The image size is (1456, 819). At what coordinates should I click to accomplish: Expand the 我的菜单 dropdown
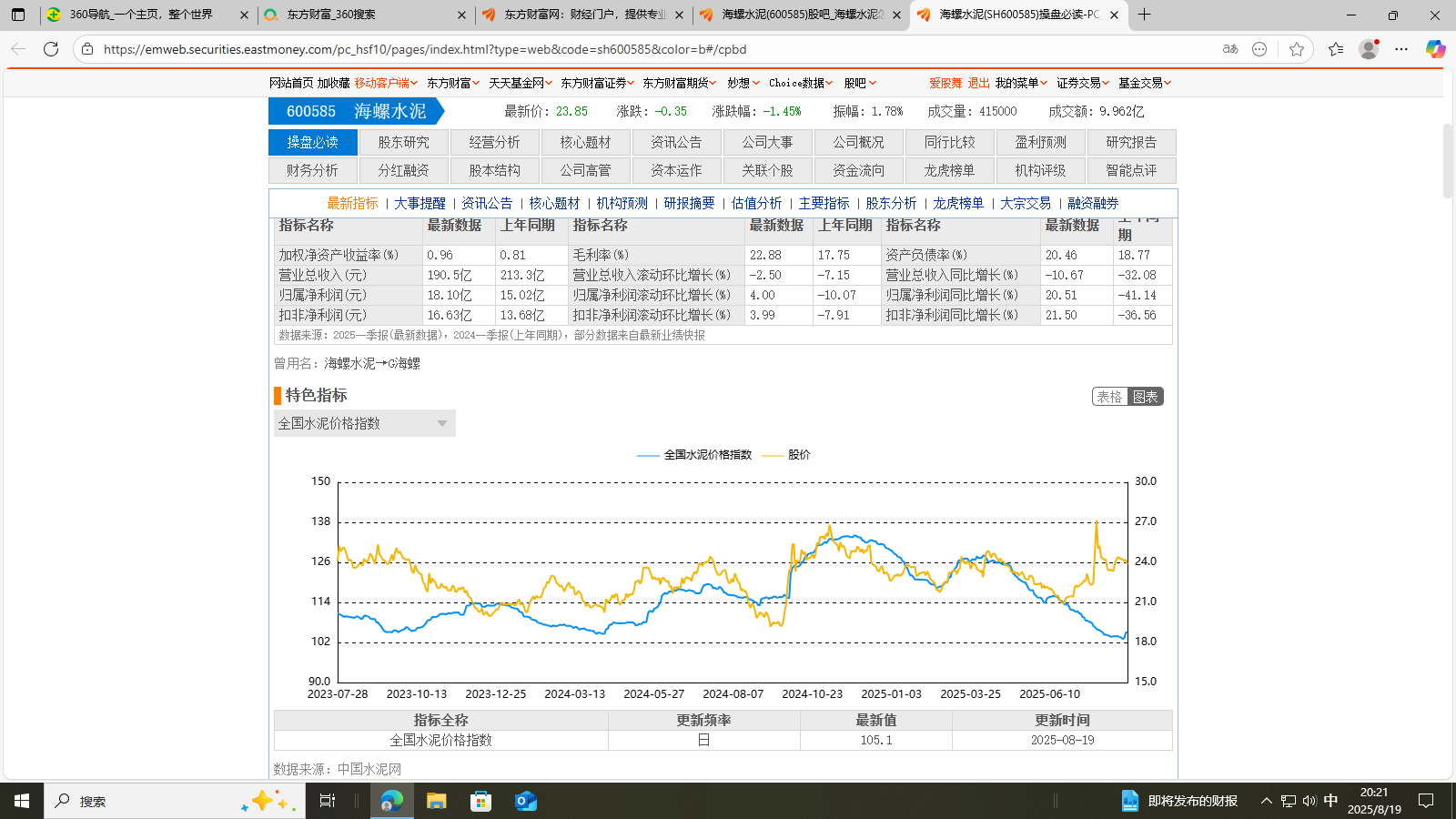[x=1021, y=83]
